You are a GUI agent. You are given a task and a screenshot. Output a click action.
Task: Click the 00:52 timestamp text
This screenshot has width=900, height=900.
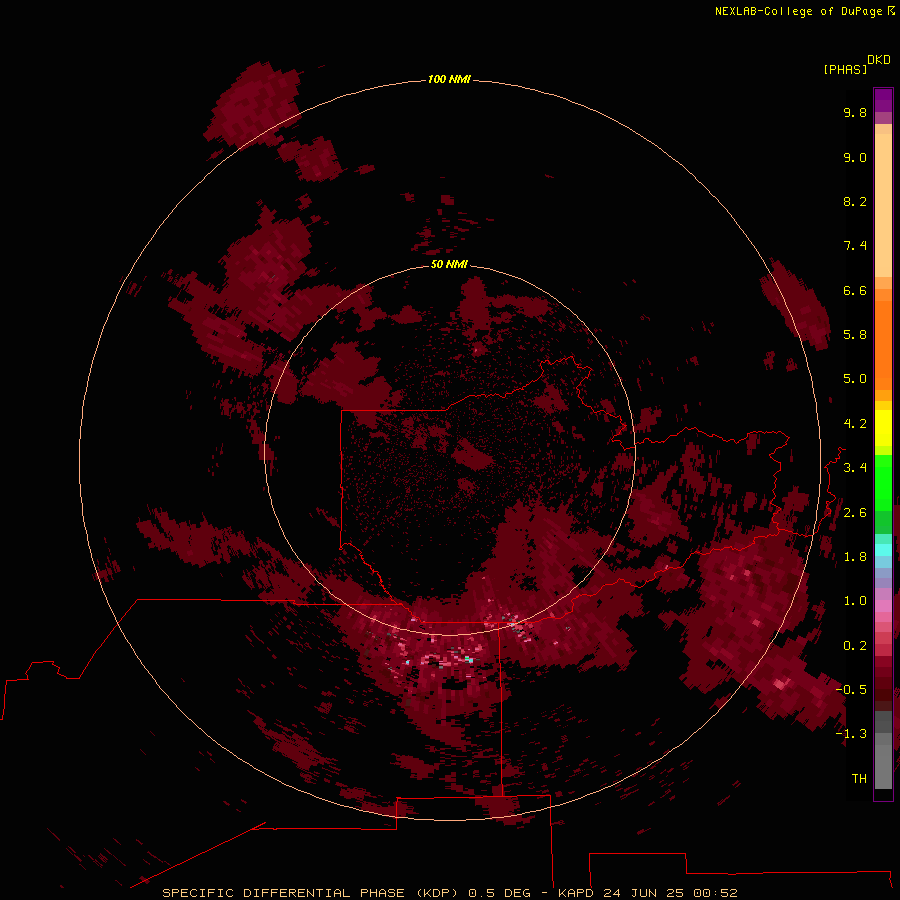coord(715,893)
